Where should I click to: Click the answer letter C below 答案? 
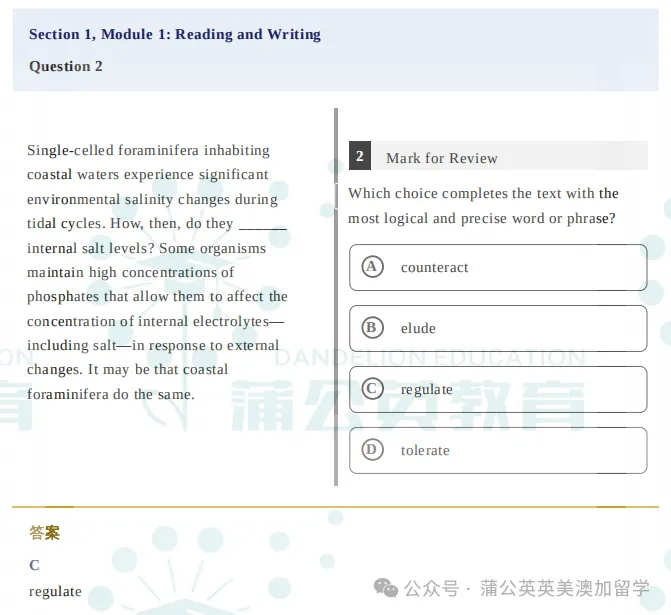34,565
